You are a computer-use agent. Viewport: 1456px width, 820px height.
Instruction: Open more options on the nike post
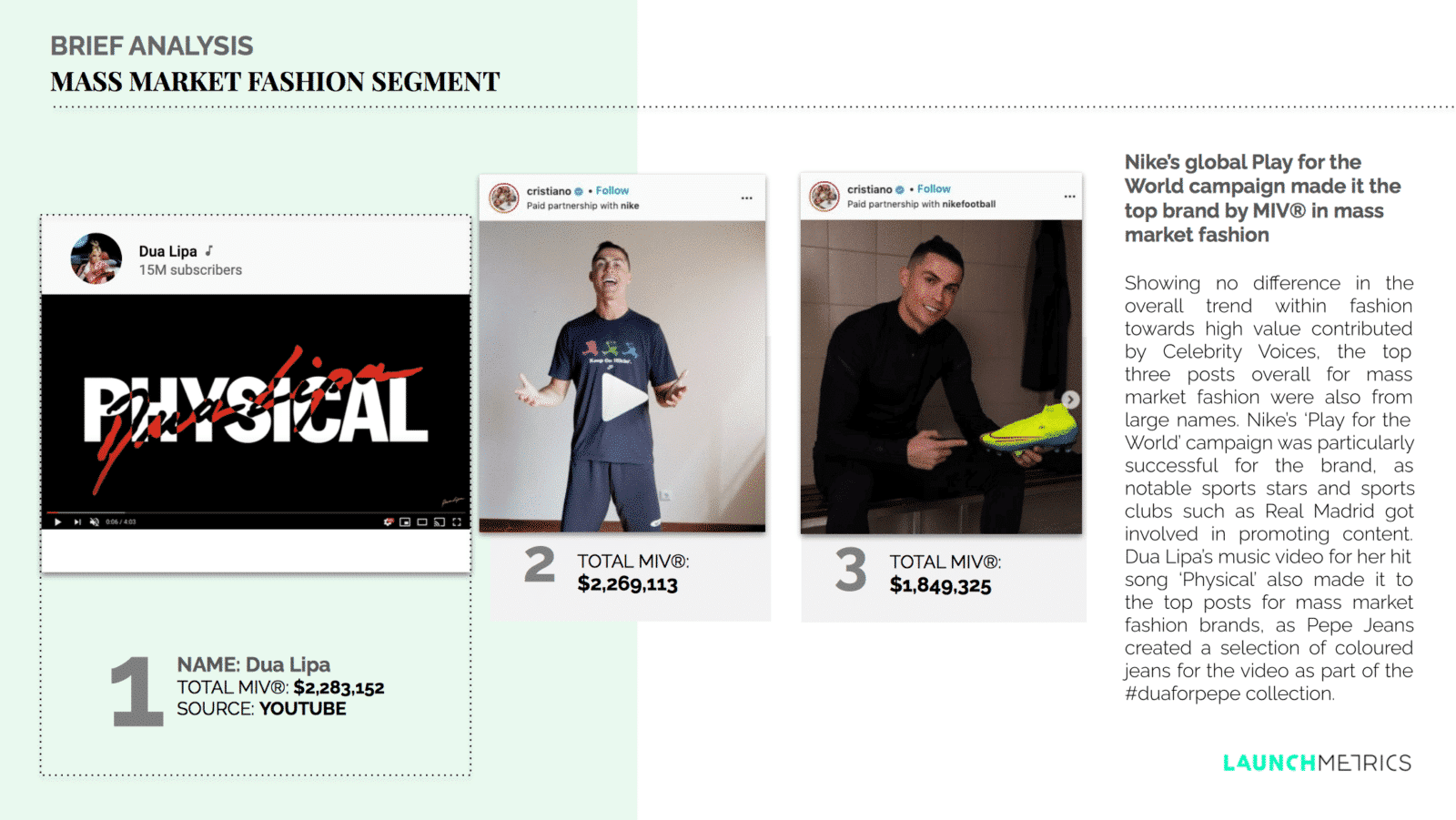tap(746, 197)
